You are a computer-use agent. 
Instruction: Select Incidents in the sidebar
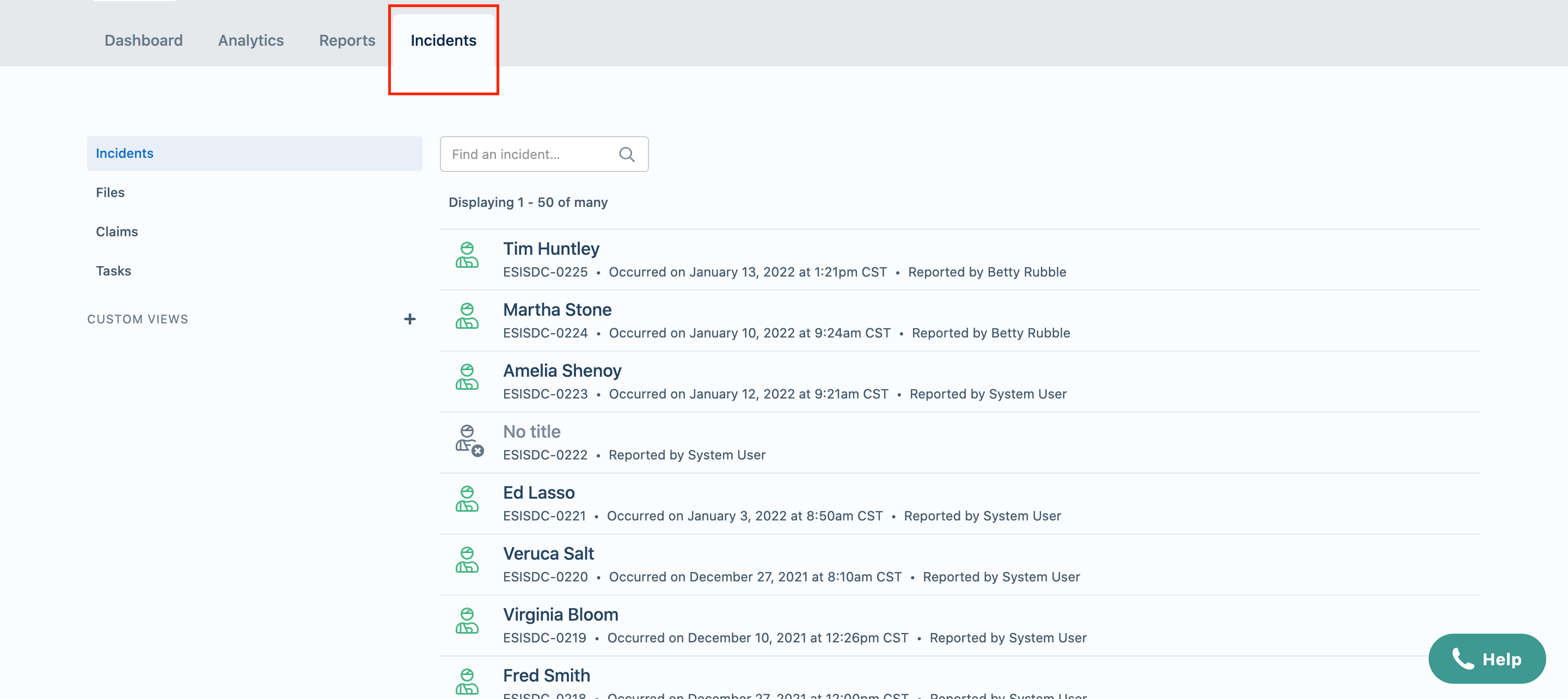254,154
